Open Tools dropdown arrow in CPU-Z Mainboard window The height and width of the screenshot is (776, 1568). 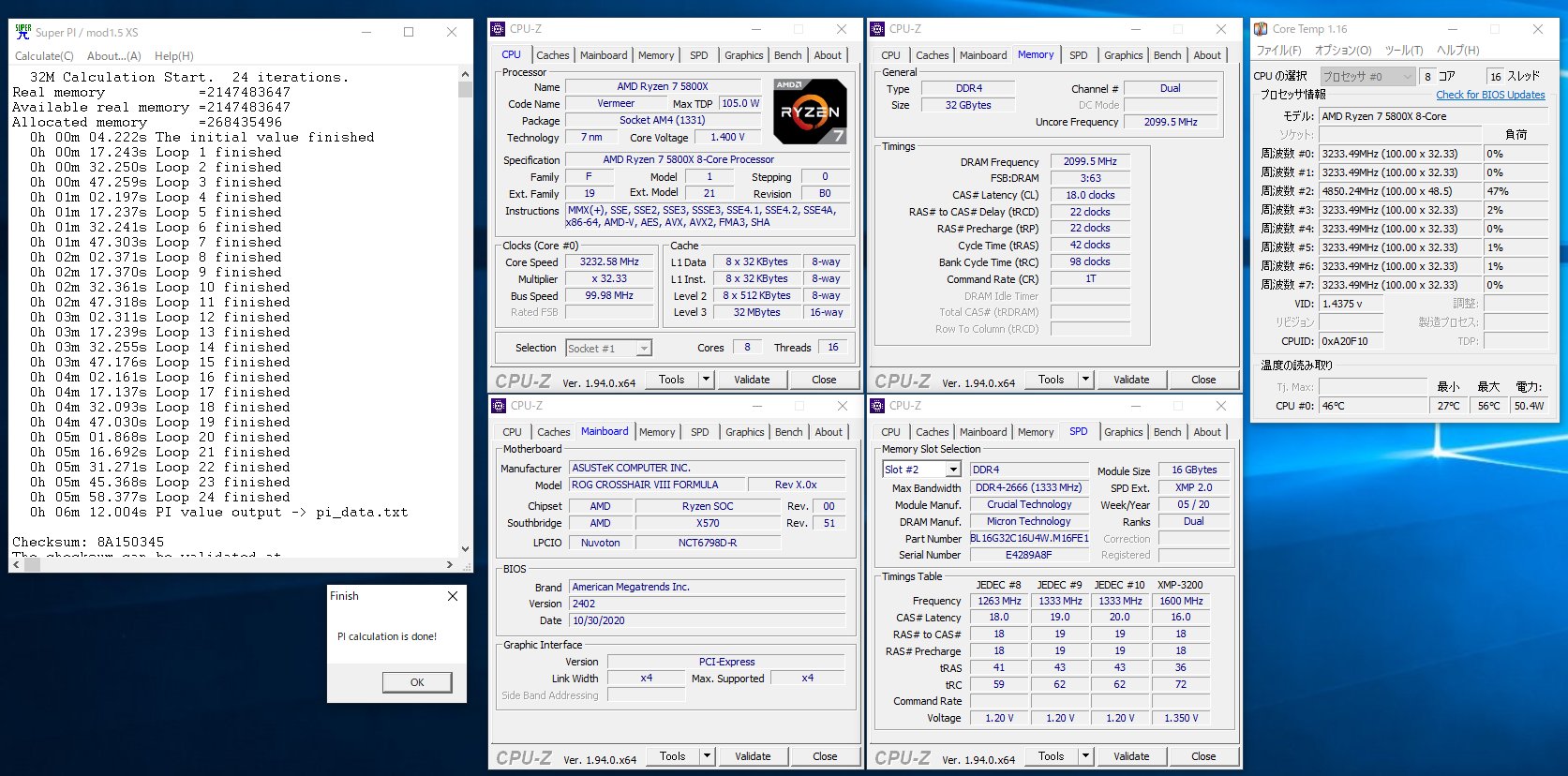(707, 756)
